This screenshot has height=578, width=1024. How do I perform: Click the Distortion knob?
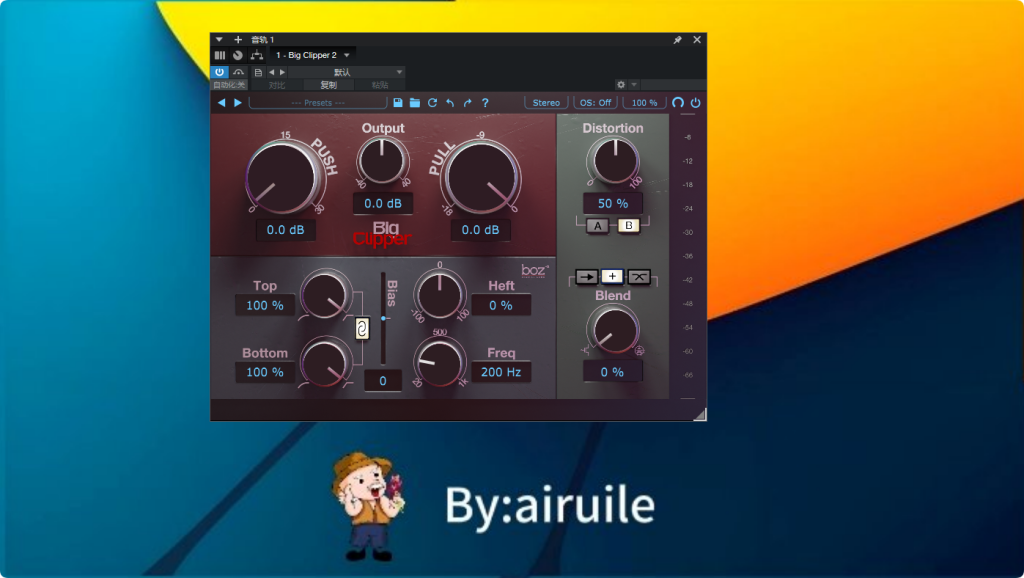[613, 160]
